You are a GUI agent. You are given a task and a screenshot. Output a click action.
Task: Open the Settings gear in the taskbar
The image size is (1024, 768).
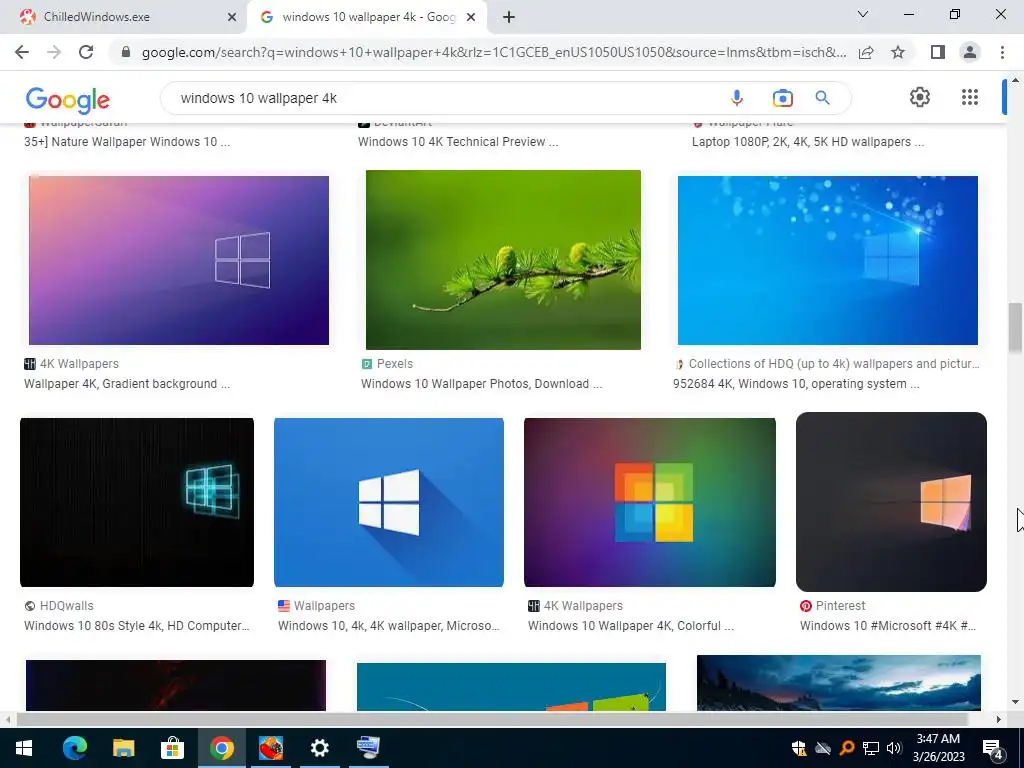(x=319, y=748)
